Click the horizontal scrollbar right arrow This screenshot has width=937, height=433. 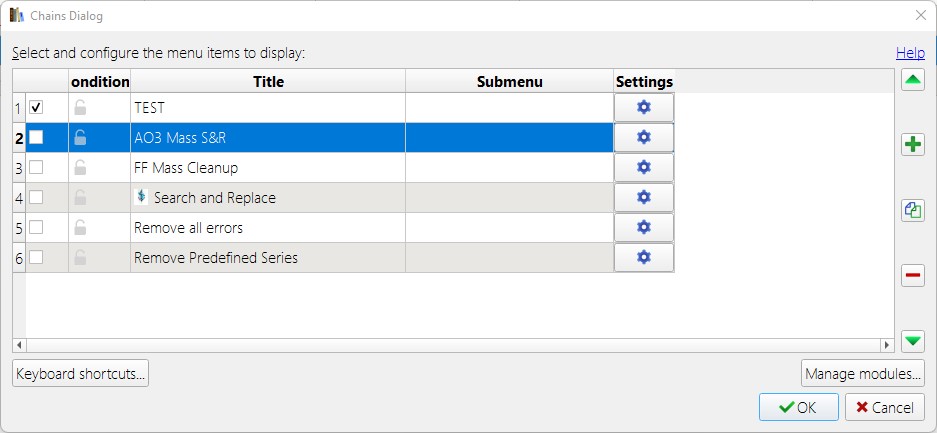click(886, 345)
